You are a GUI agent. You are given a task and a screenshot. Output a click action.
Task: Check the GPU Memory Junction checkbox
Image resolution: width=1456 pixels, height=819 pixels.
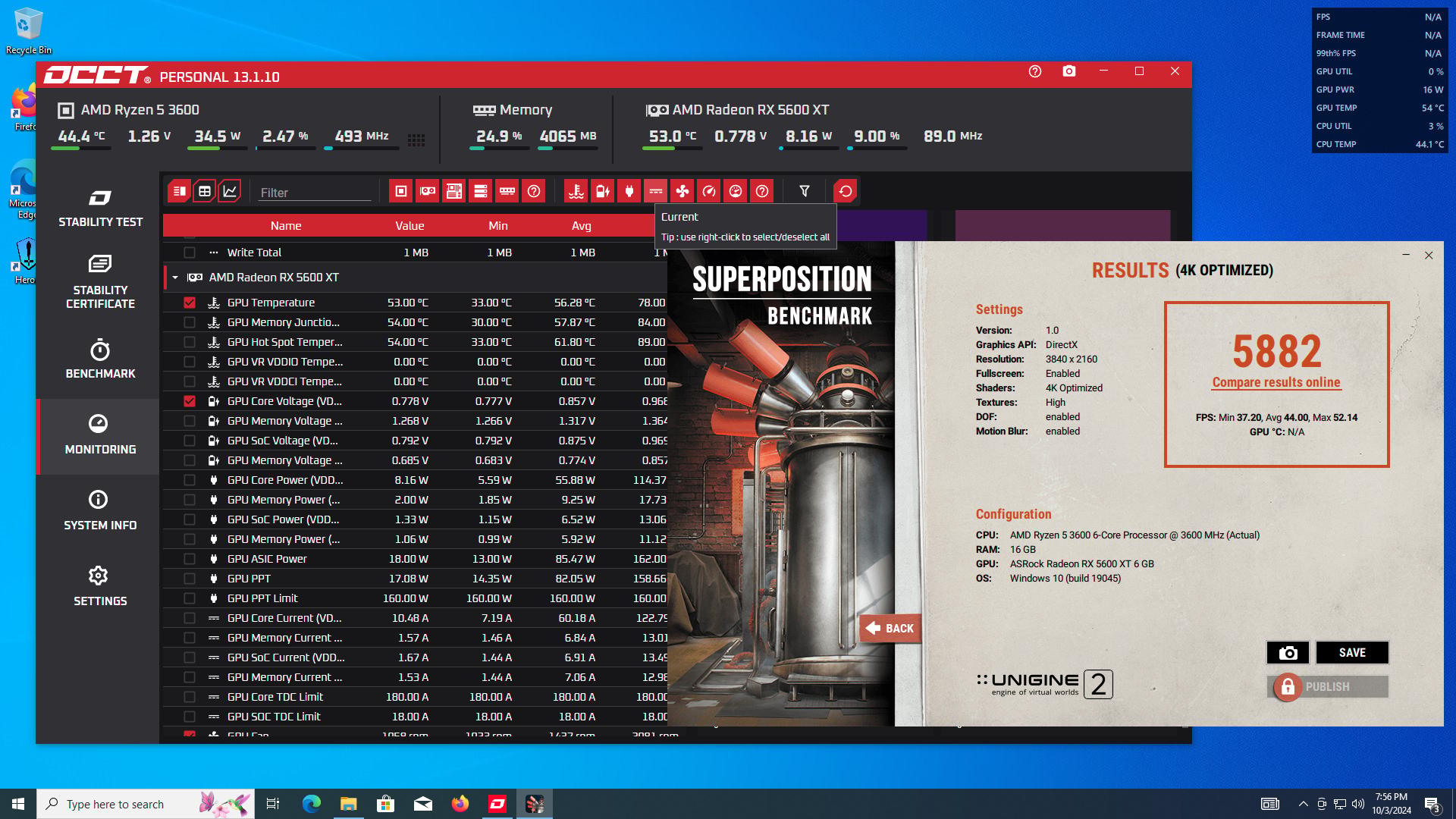[190, 322]
